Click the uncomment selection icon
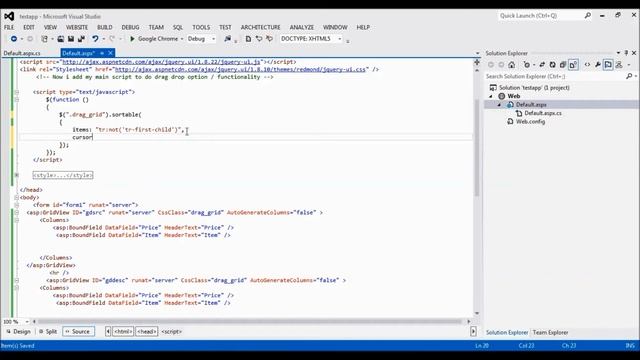640x360 pixels. (x=269, y=39)
